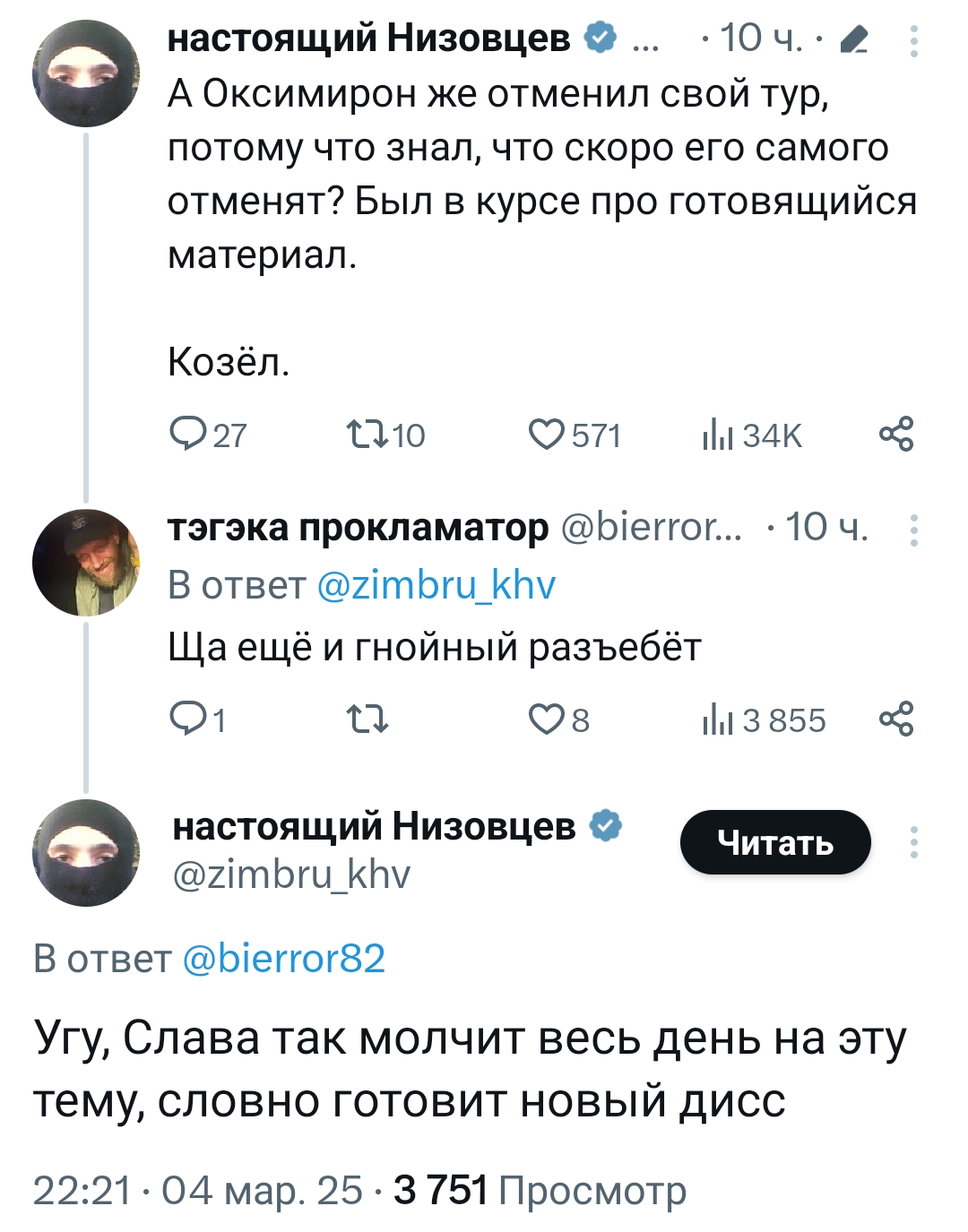Reply to the first tweet by Низовцев
This screenshot has height=1232, width=968.
pos(188,435)
